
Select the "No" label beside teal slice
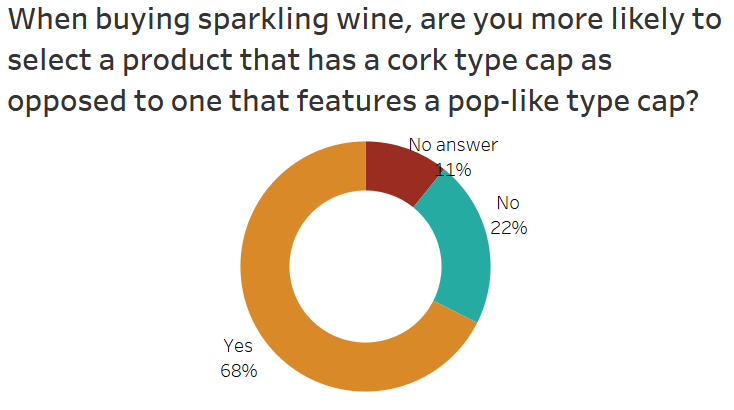click(x=508, y=203)
